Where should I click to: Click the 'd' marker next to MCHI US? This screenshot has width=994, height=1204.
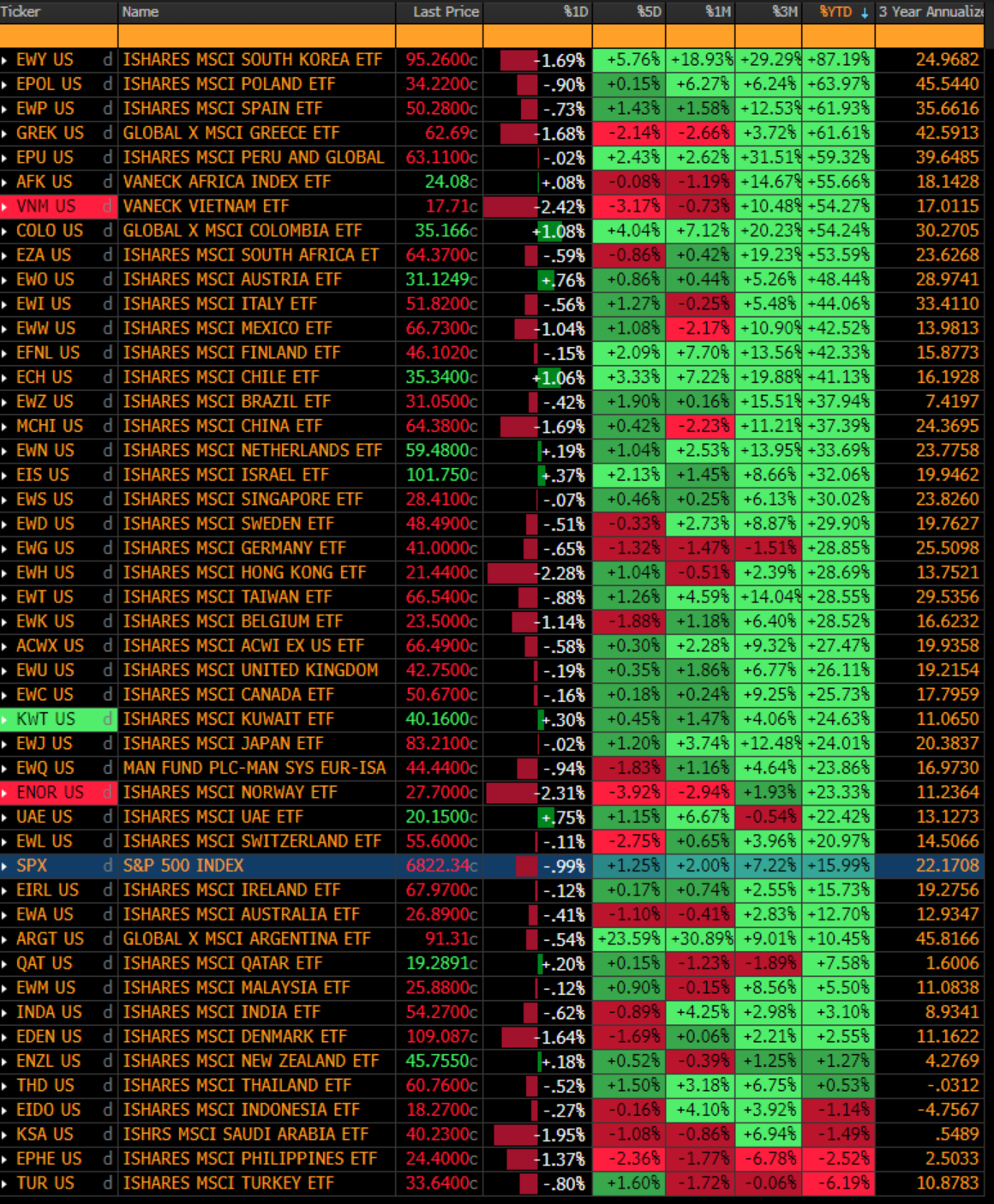(108, 426)
